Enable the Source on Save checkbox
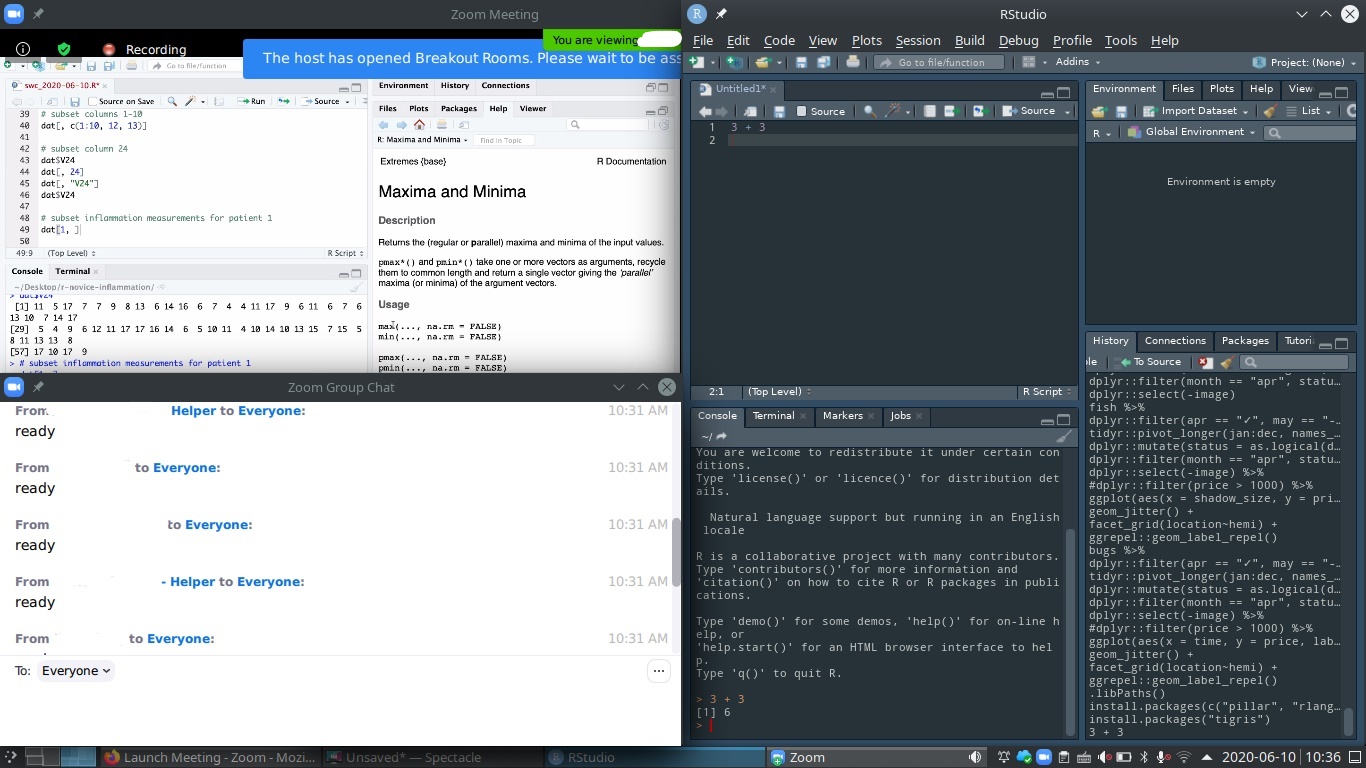This screenshot has height=768, width=1366. pos(802,111)
